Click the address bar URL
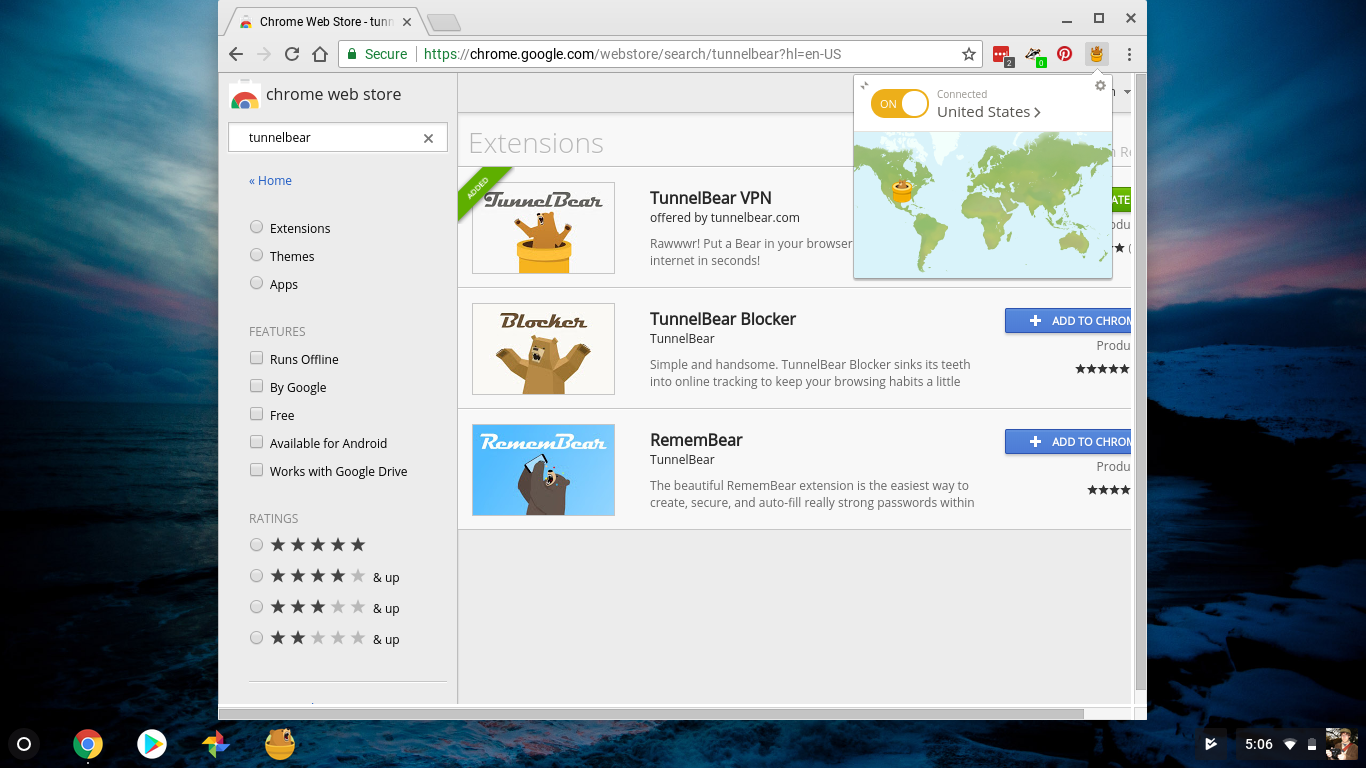This screenshot has width=1366, height=768. [x=632, y=54]
